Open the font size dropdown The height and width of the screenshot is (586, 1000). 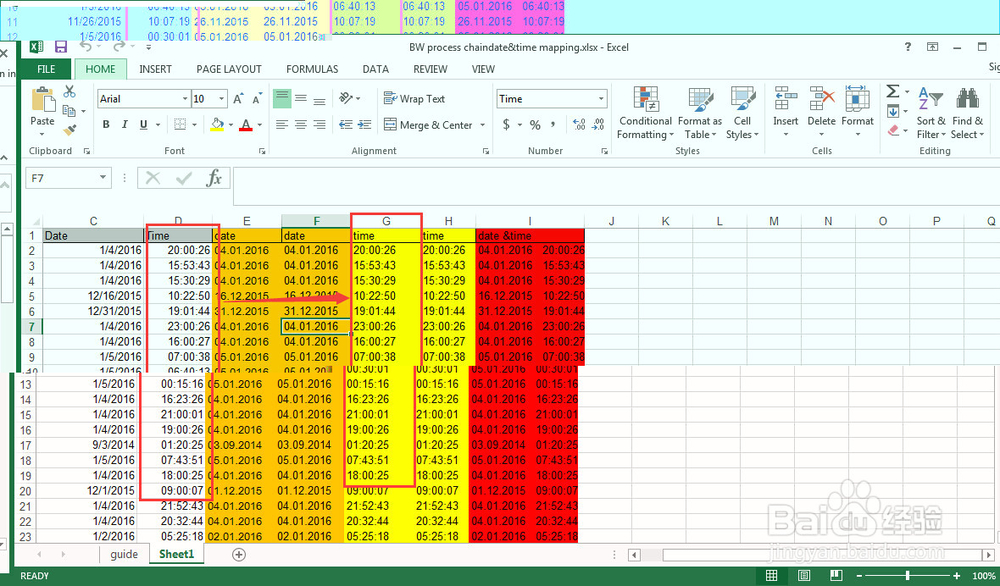pyautogui.click(x=222, y=99)
